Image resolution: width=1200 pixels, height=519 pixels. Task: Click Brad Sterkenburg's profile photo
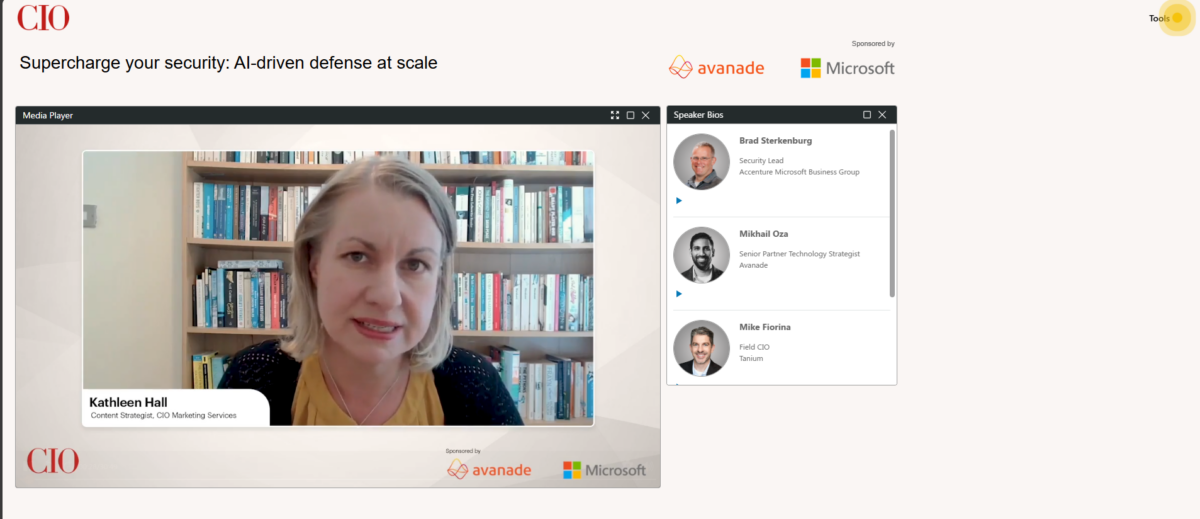point(702,161)
